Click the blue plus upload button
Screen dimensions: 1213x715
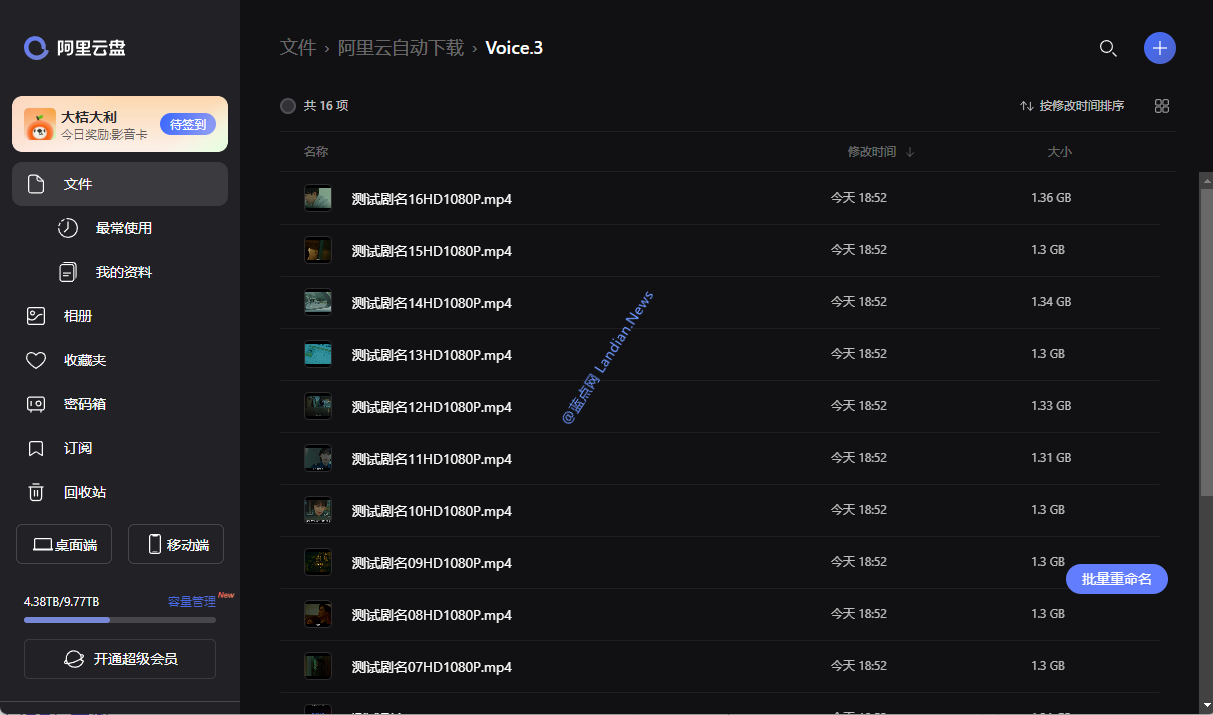(1160, 48)
